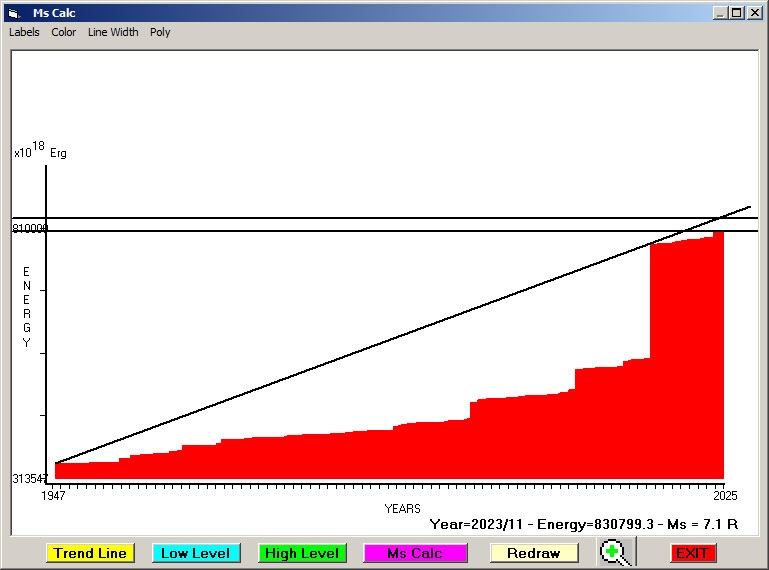Maximize the Ms Calc window
The height and width of the screenshot is (570, 769).
tap(737, 13)
